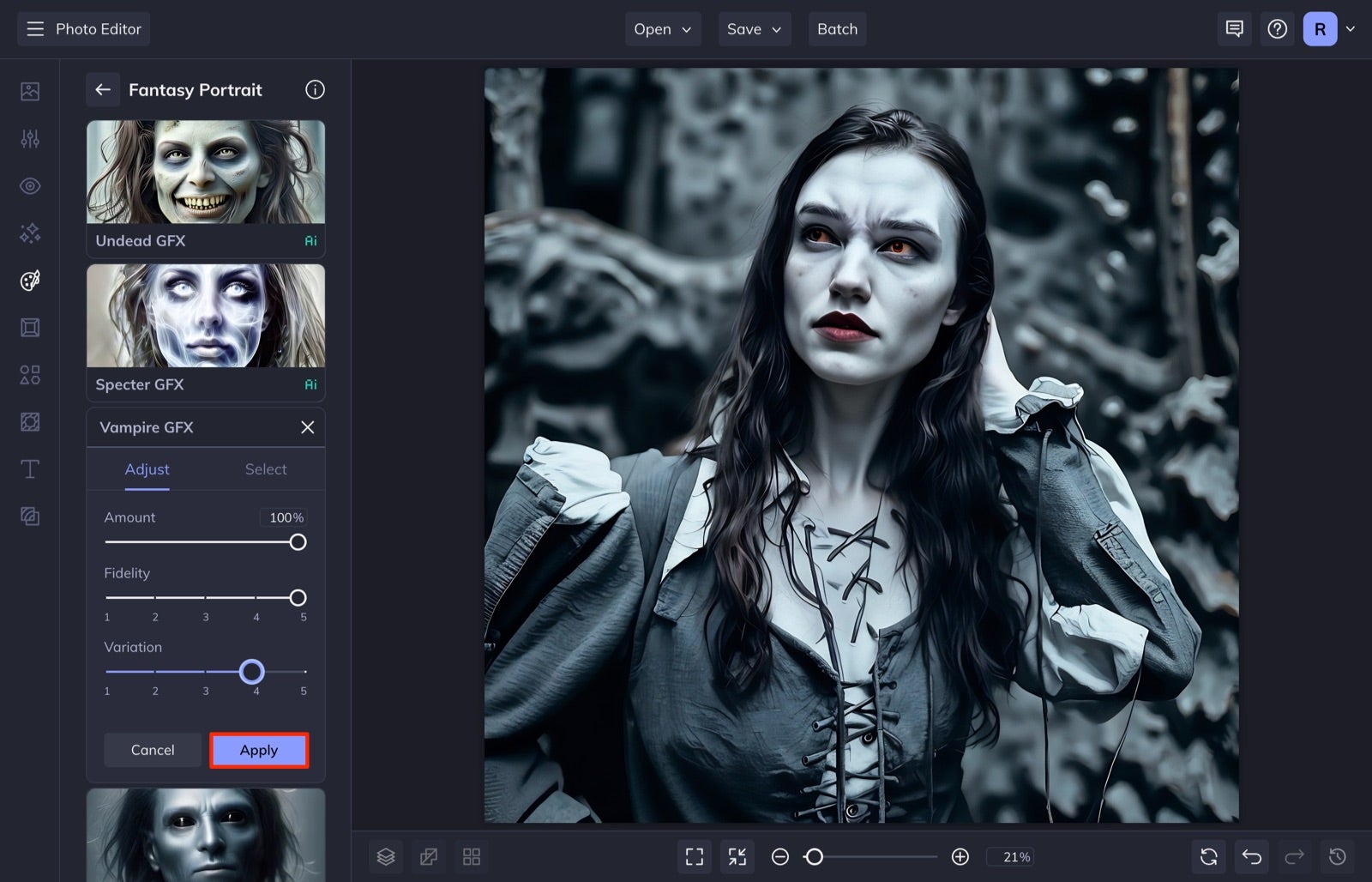The width and height of the screenshot is (1372, 882).
Task: Open the AI sparkles tool in sidebar
Action: [x=29, y=233]
